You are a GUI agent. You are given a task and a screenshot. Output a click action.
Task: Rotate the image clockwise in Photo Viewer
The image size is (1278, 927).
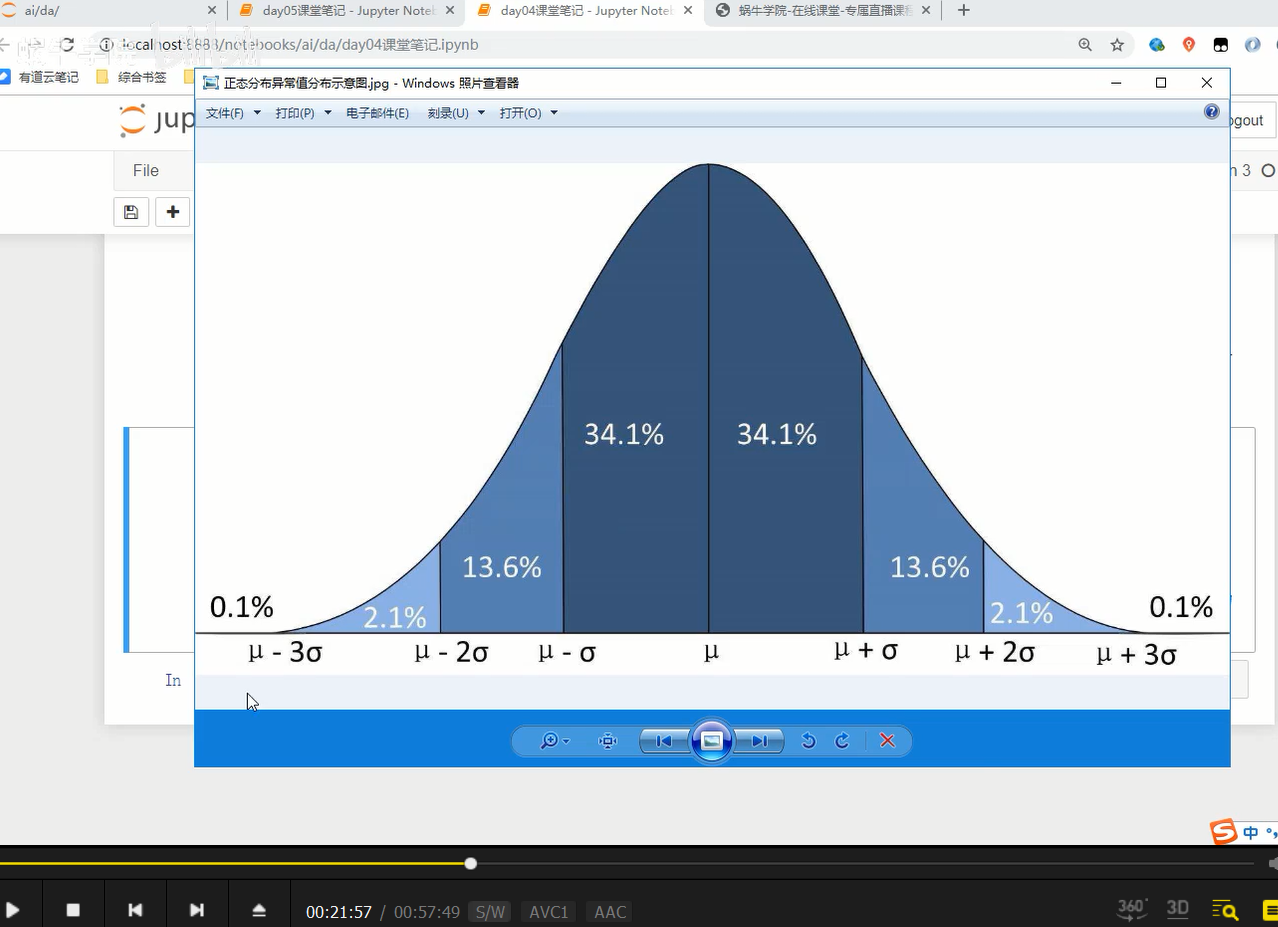pos(841,741)
